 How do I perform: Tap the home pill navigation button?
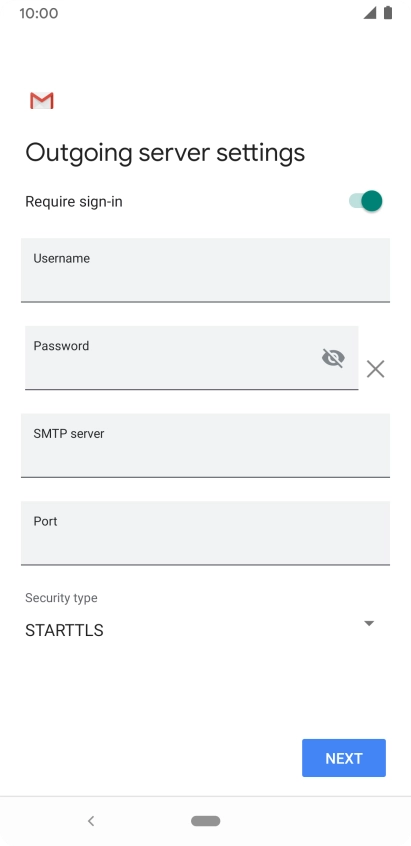tap(206, 821)
